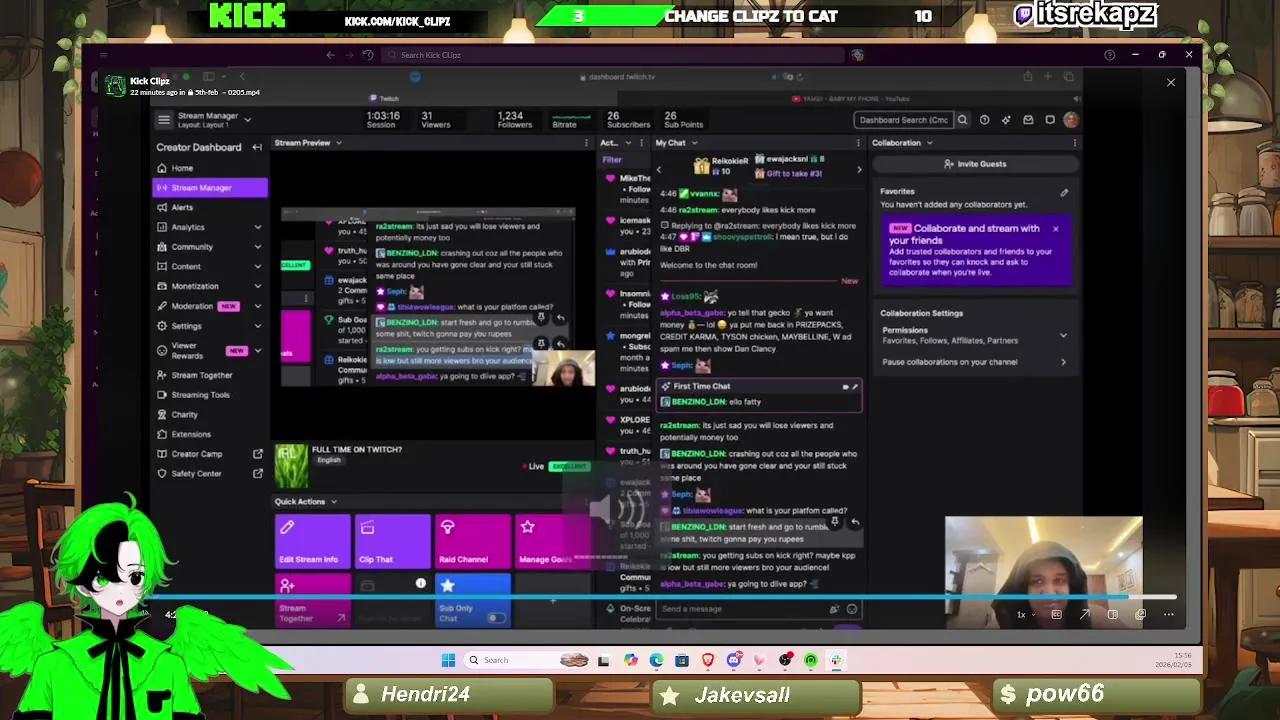Toggle captions on the video player
Image resolution: width=1280 pixels, height=720 pixels.
[1056, 615]
